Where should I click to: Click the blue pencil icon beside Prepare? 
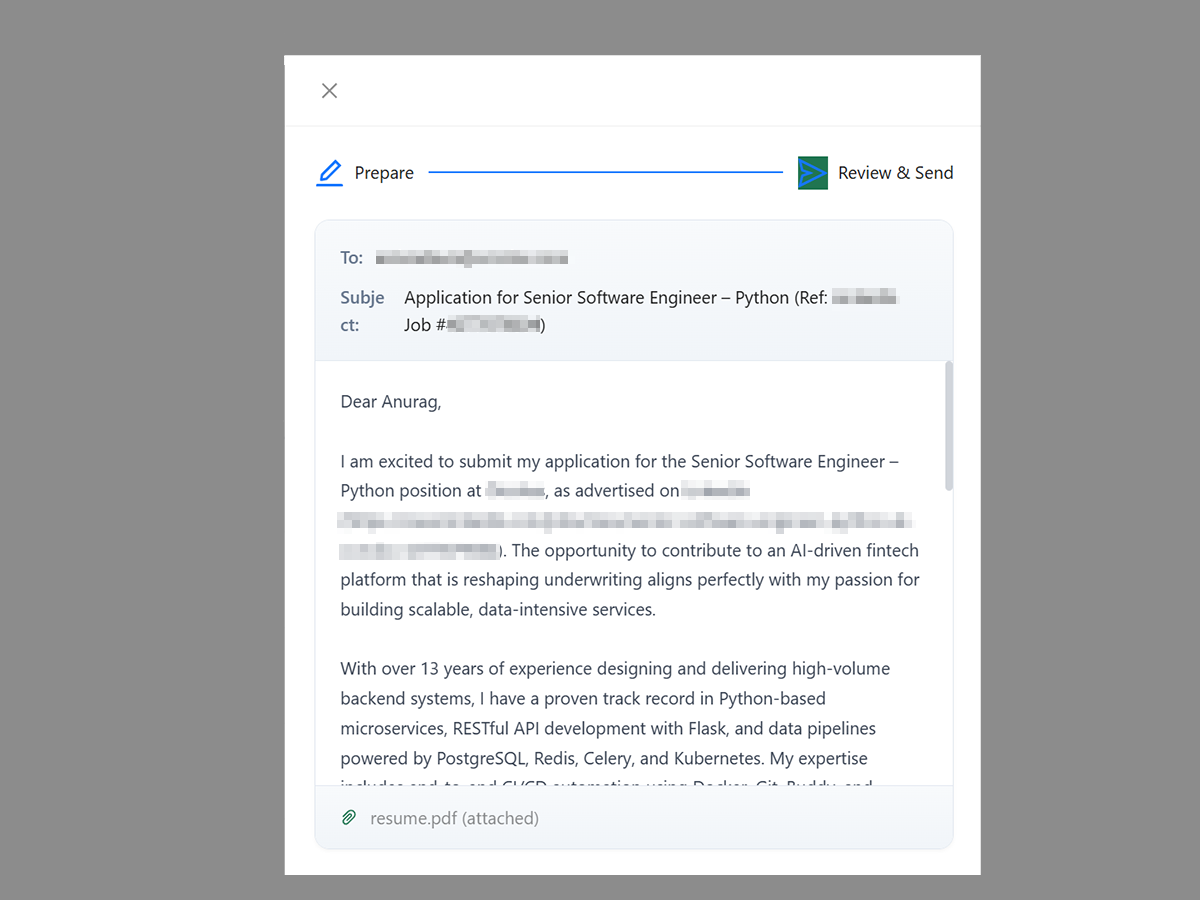pos(329,172)
